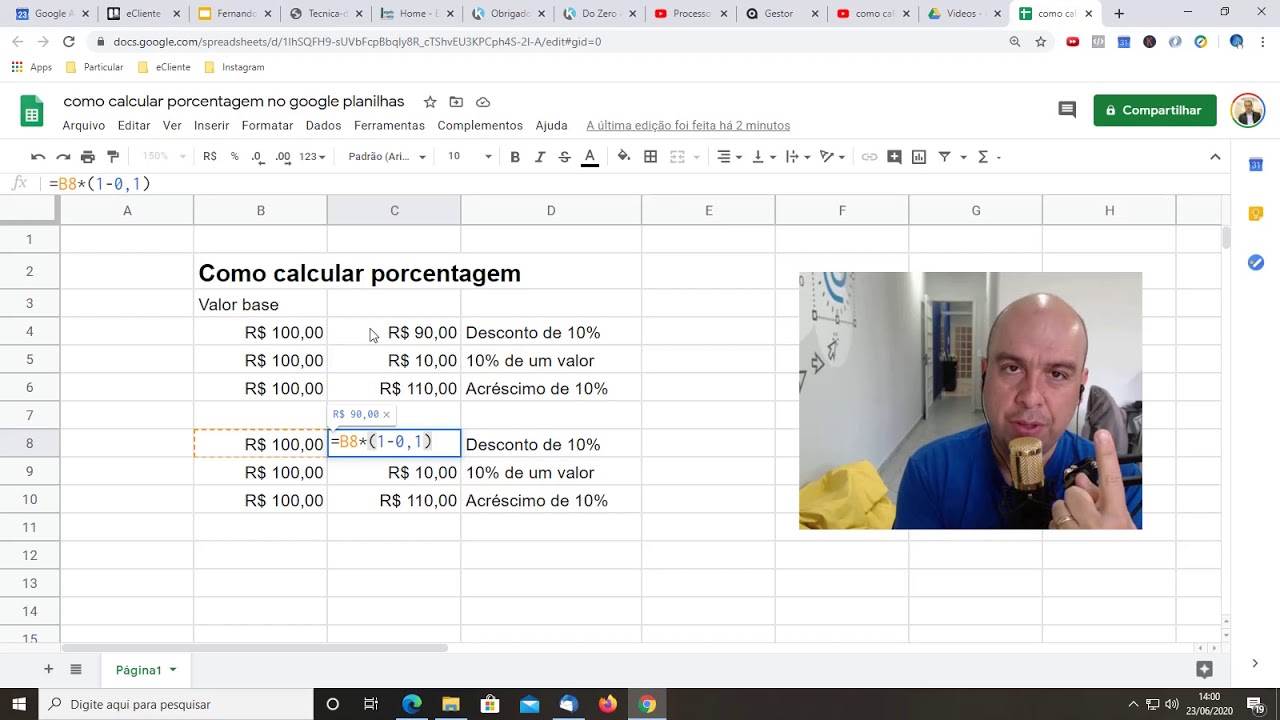The width and height of the screenshot is (1280, 720).
Task: Open comment history icon
Action: [1067, 110]
